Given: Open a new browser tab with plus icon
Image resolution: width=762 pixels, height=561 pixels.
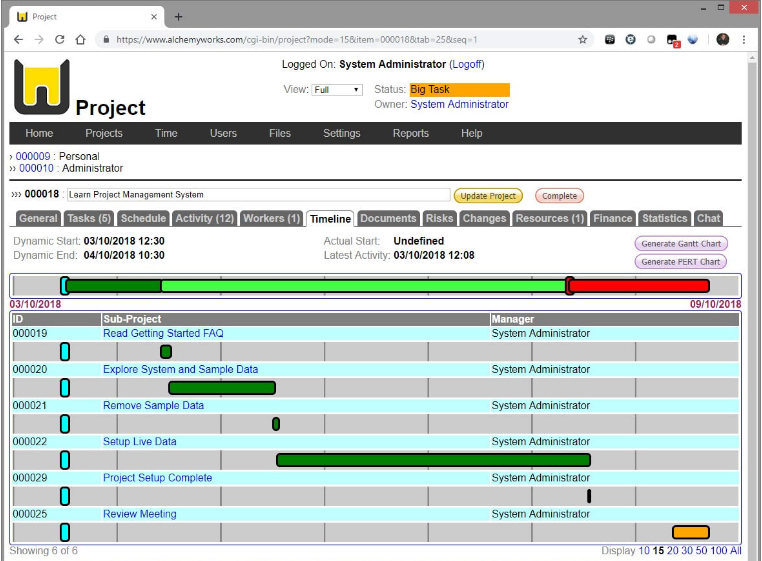Looking at the screenshot, I should click(179, 16).
